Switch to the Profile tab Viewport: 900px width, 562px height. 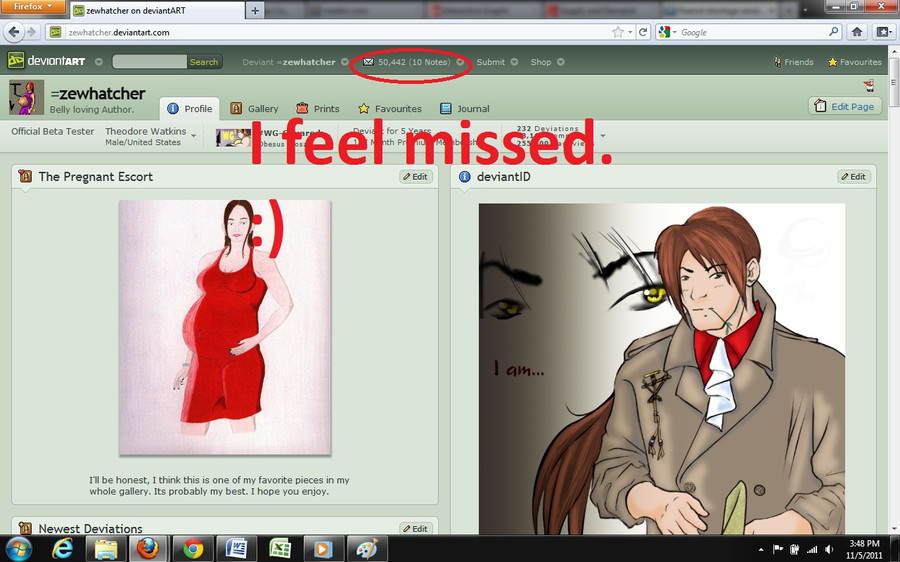tap(189, 108)
